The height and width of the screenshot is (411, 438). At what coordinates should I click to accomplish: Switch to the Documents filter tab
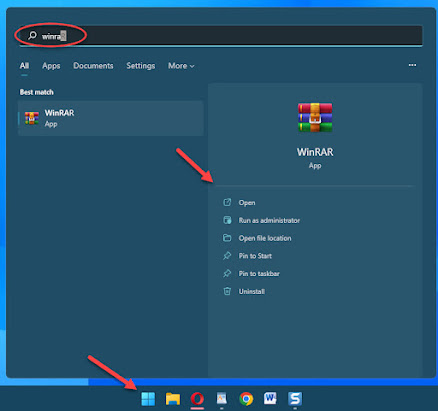click(93, 66)
